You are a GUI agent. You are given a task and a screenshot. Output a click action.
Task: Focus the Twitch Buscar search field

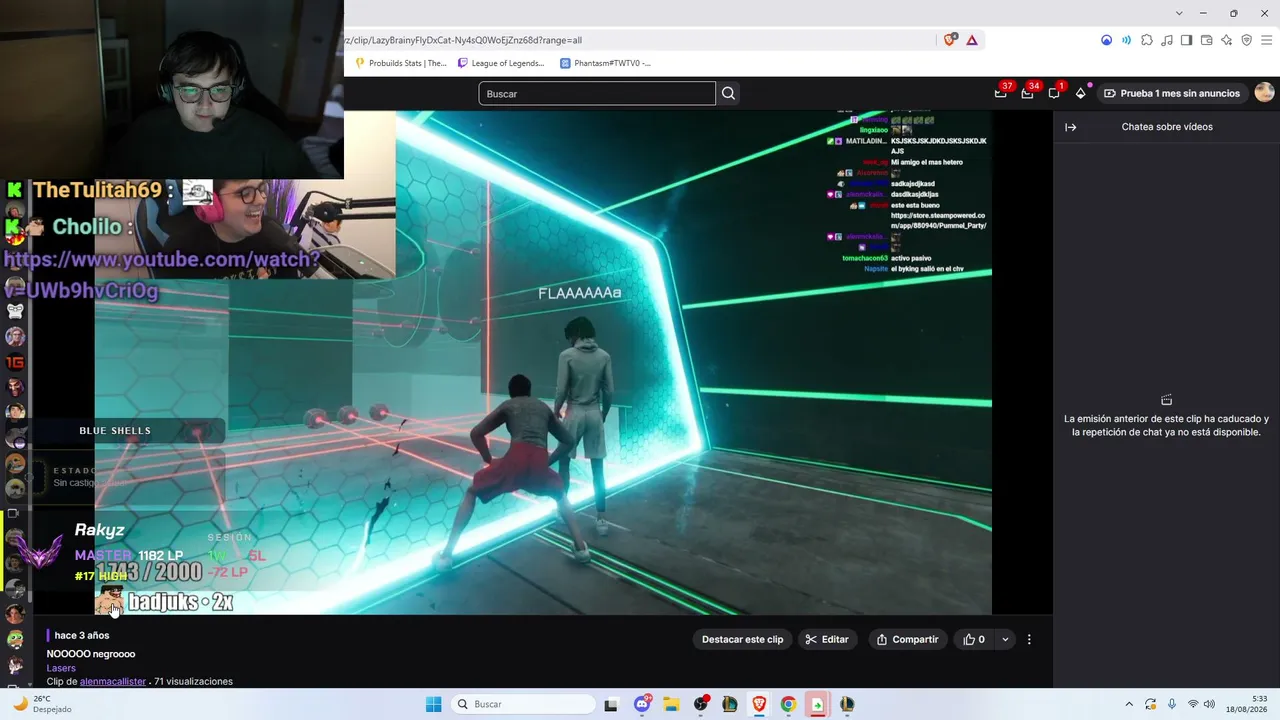[597, 93]
